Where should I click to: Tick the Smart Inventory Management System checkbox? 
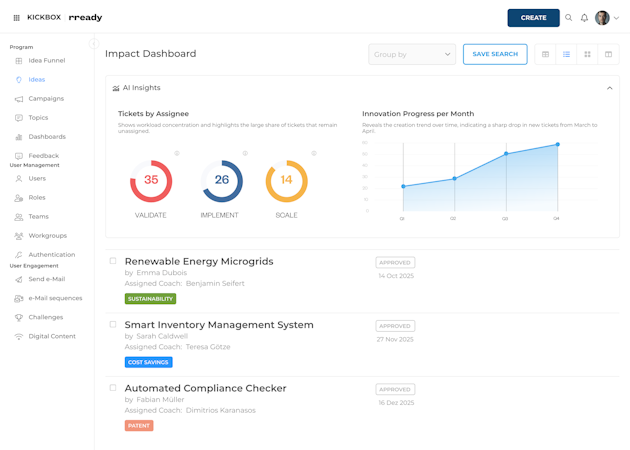point(113,324)
